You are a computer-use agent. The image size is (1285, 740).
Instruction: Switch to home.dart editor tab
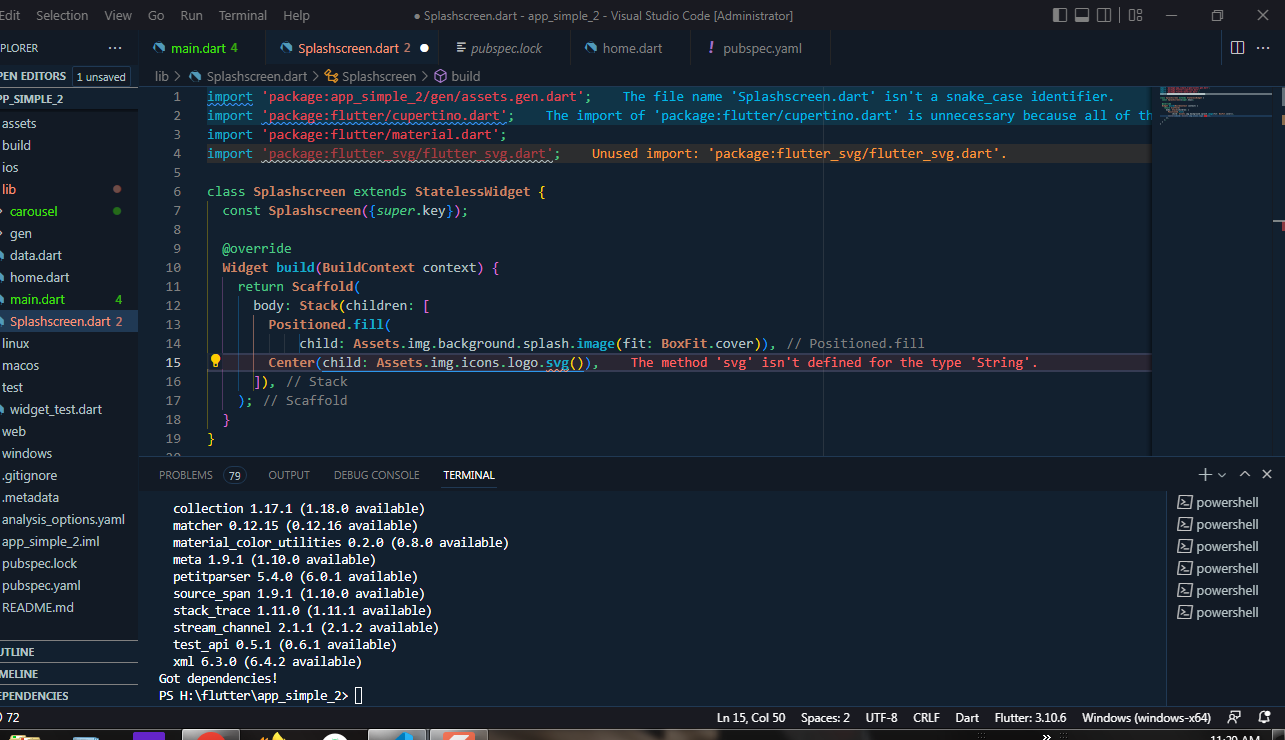click(x=632, y=48)
